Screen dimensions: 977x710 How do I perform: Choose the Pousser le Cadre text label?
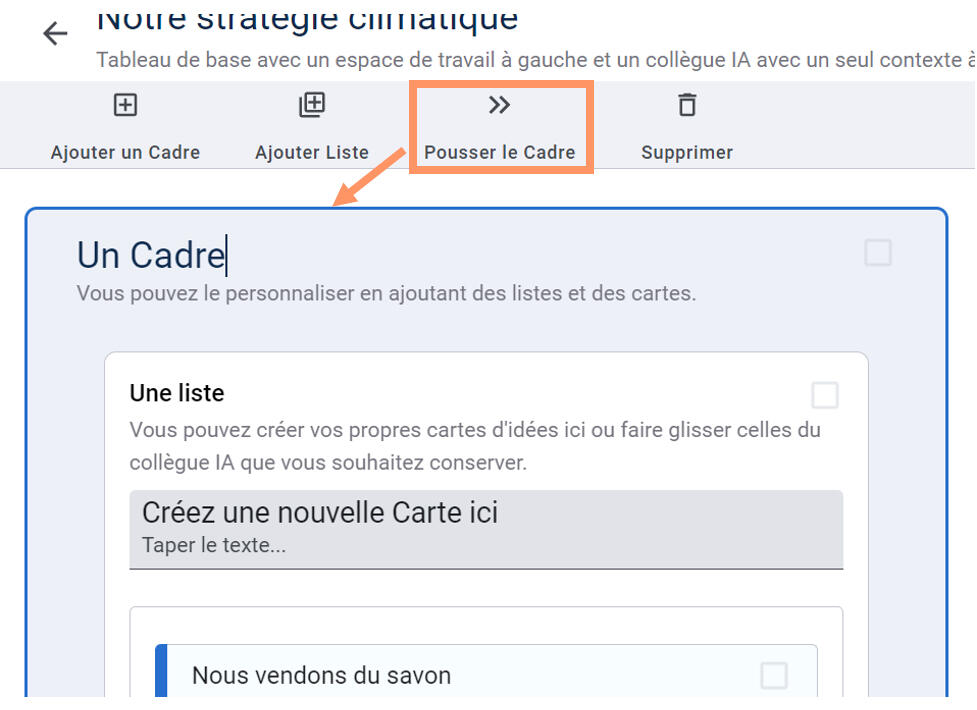pyautogui.click(x=500, y=153)
